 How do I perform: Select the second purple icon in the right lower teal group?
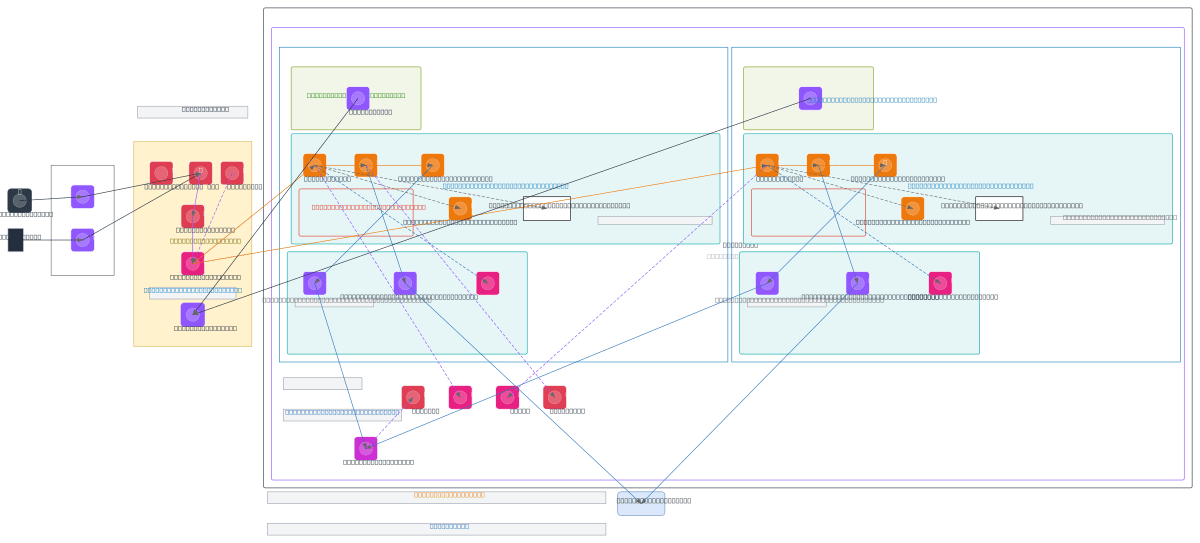(x=857, y=283)
